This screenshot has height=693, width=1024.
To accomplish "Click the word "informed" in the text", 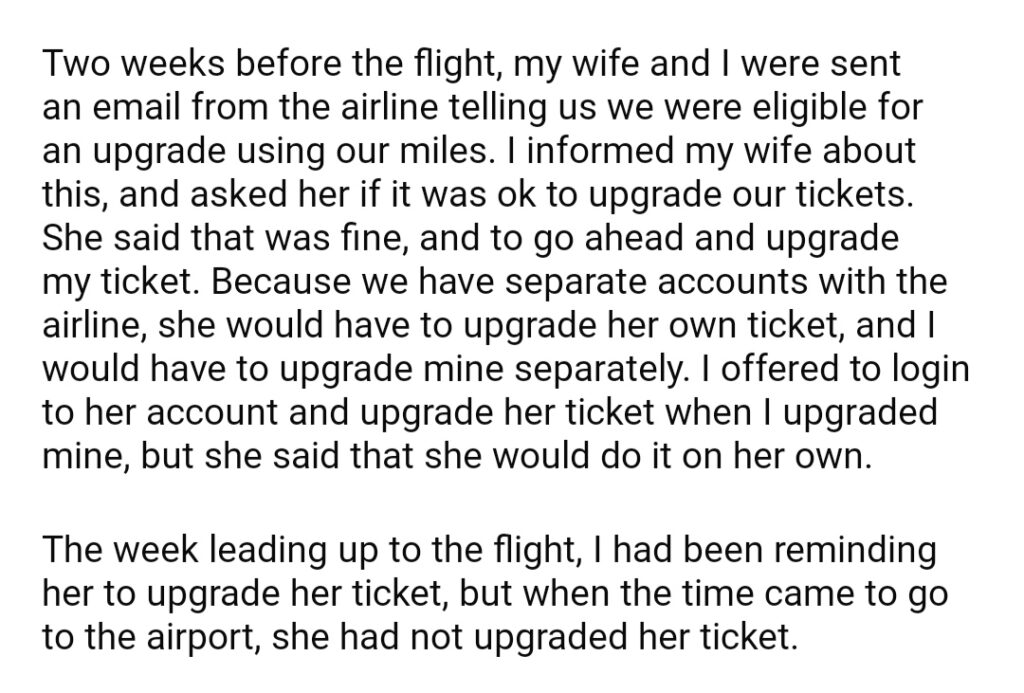I will pyautogui.click(x=590, y=151).
